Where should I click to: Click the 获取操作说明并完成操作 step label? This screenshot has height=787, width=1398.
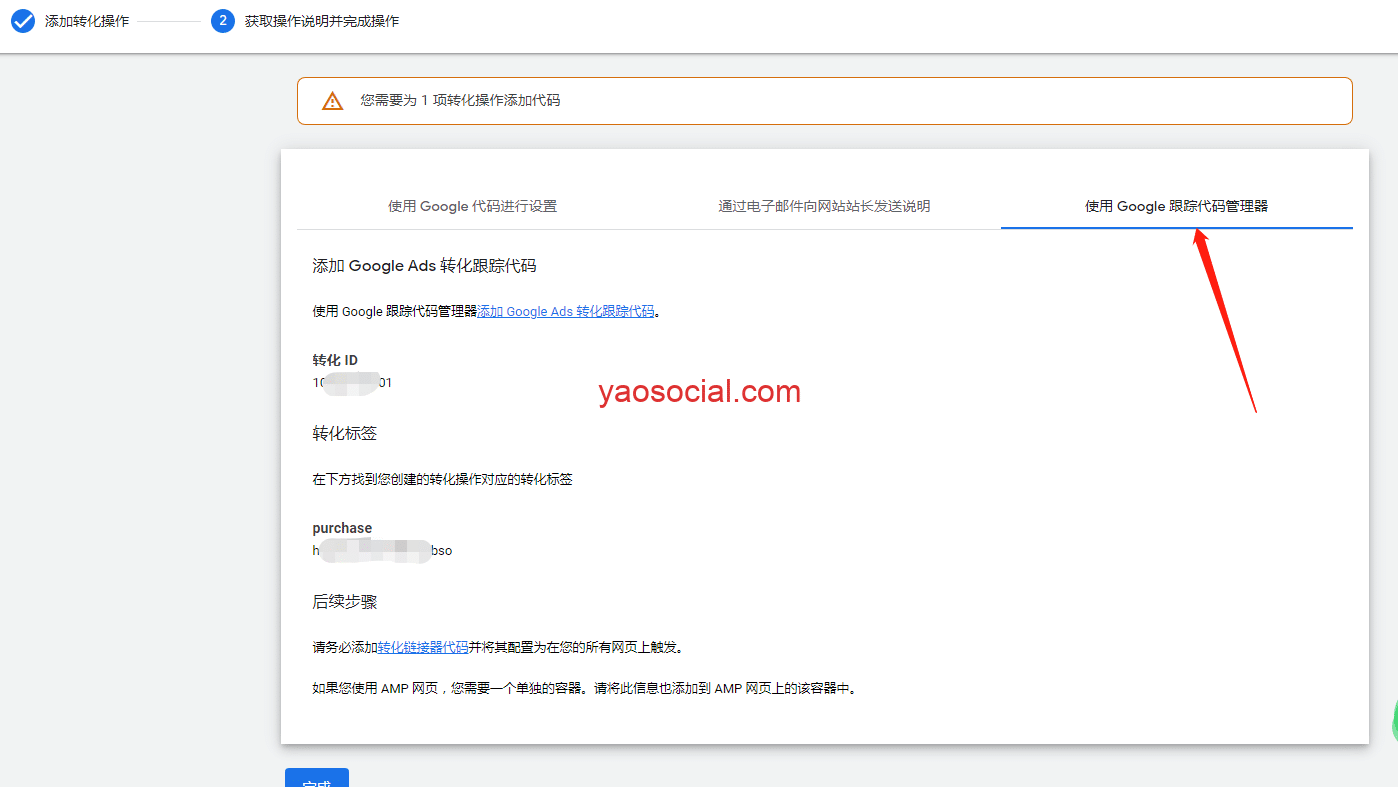point(321,21)
